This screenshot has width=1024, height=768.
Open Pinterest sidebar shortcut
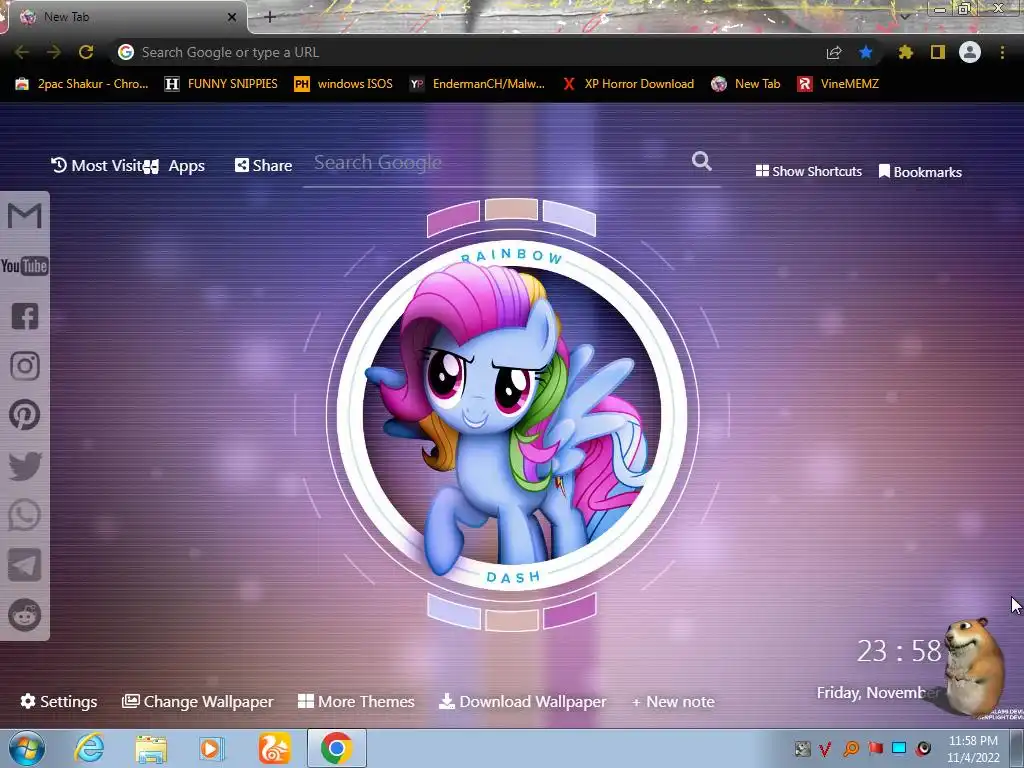pos(25,415)
